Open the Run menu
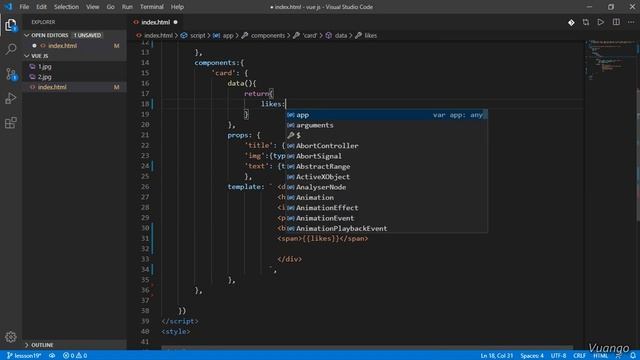640x360 pixels. pyautogui.click(x=127, y=7)
